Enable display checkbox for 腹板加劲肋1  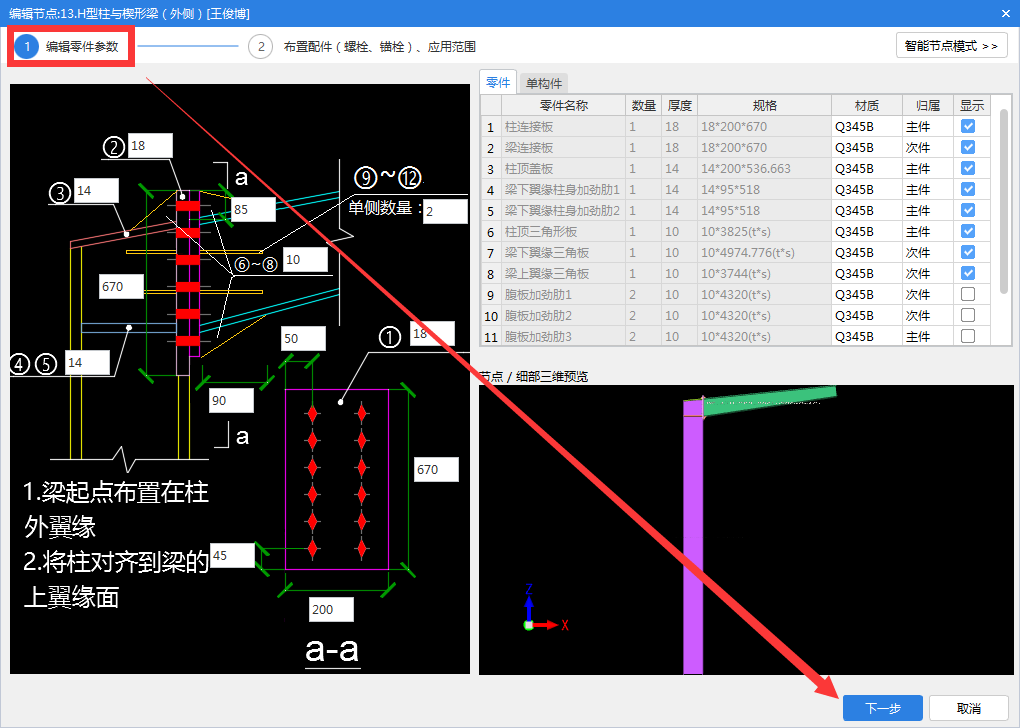pos(968,294)
